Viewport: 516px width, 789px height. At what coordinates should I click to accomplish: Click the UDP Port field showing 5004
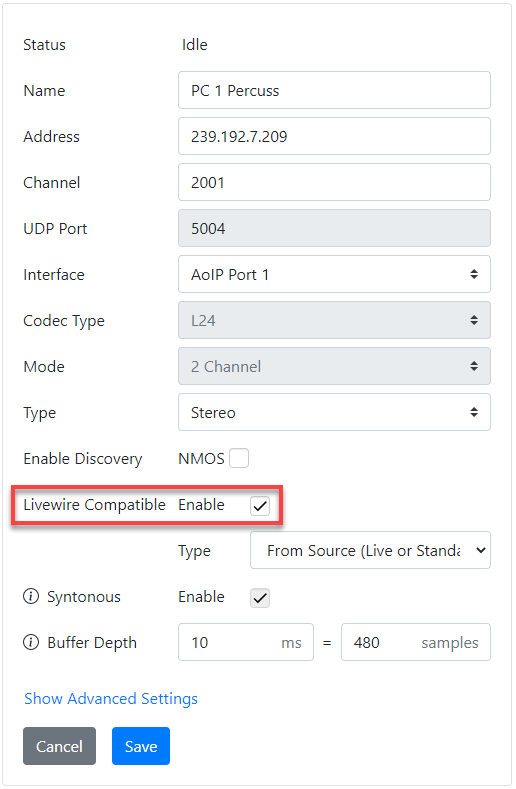click(334, 228)
